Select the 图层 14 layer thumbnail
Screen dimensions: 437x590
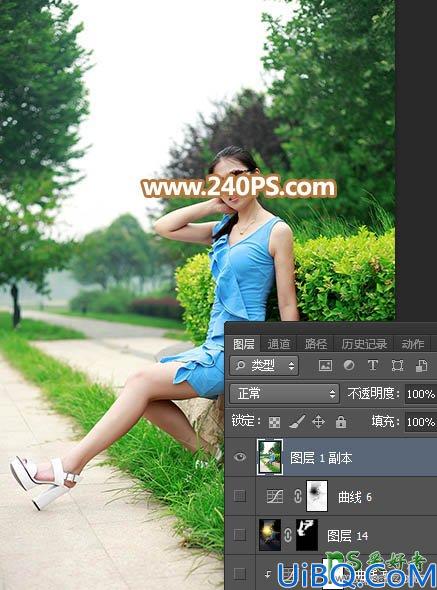(270, 535)
